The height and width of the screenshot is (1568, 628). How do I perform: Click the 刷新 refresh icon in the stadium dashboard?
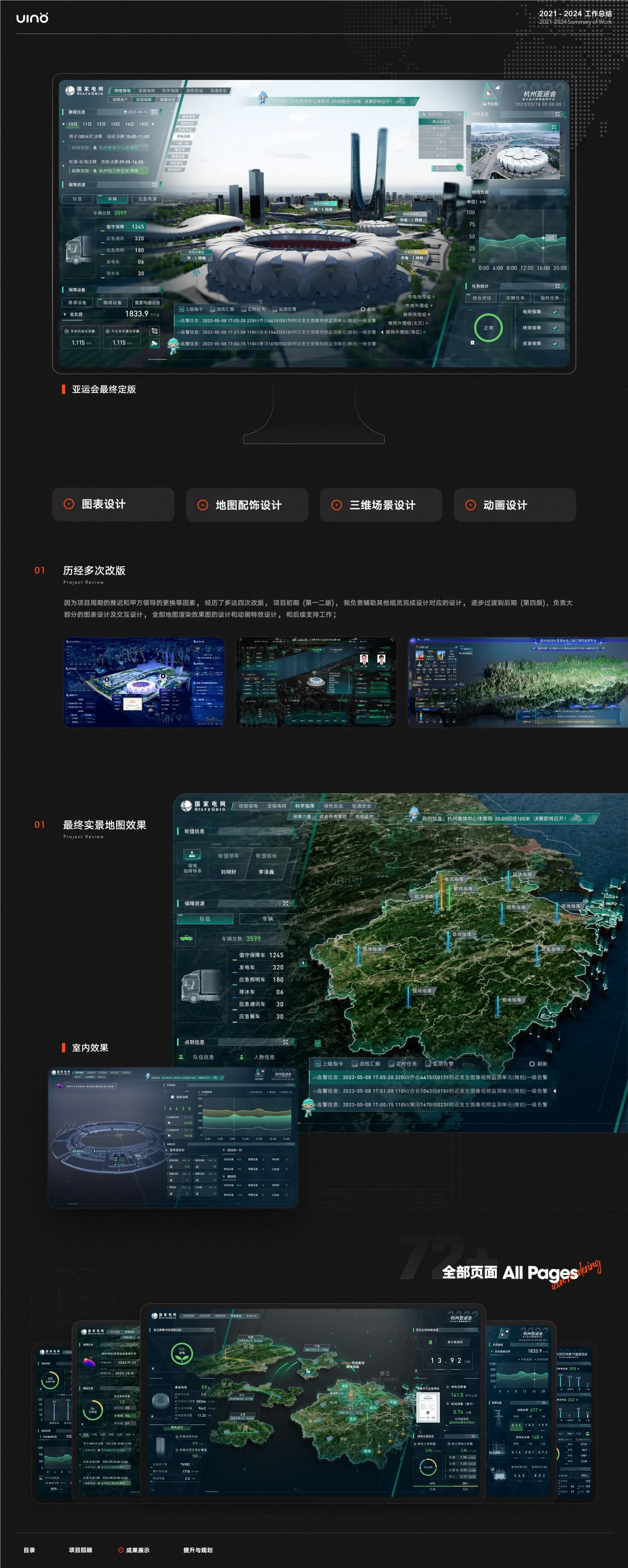pyautogui.click(x=363, y=309)
